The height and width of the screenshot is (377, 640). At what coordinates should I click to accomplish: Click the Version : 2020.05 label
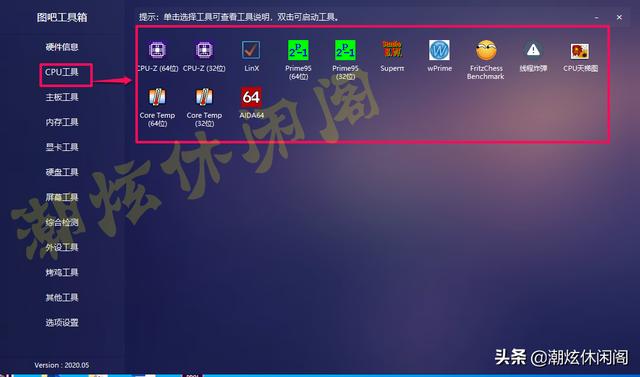click(x=62, y=365)
